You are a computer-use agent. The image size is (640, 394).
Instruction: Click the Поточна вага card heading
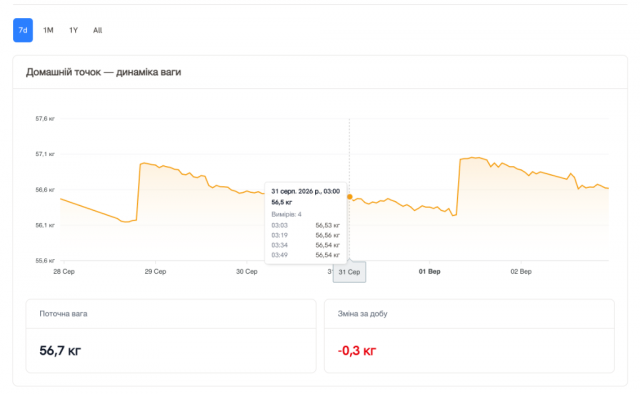click(63, 314)
